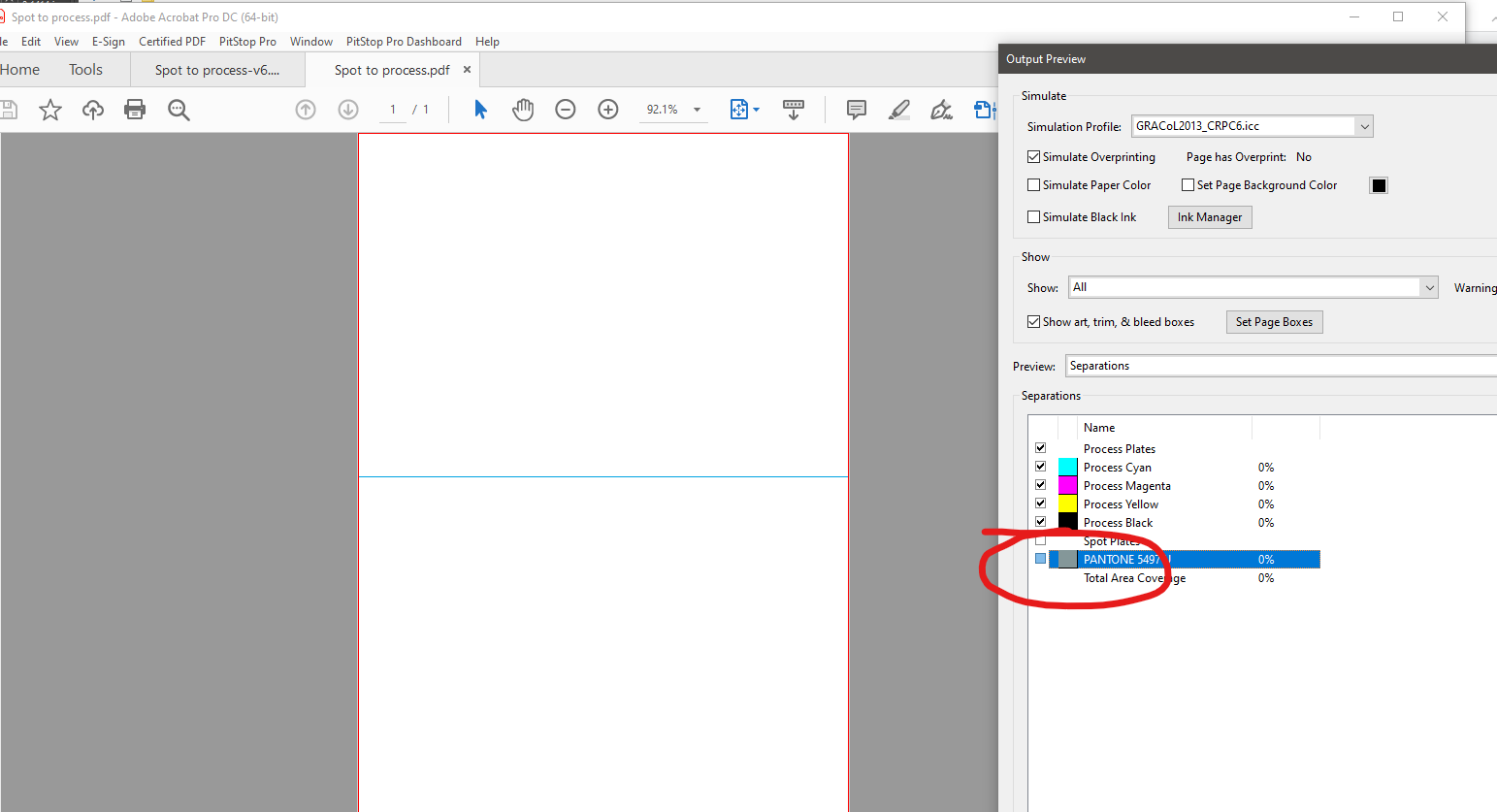Activate the Hand pan tool
Viewport: 1497px width, 812px height.
coord(523,110)
